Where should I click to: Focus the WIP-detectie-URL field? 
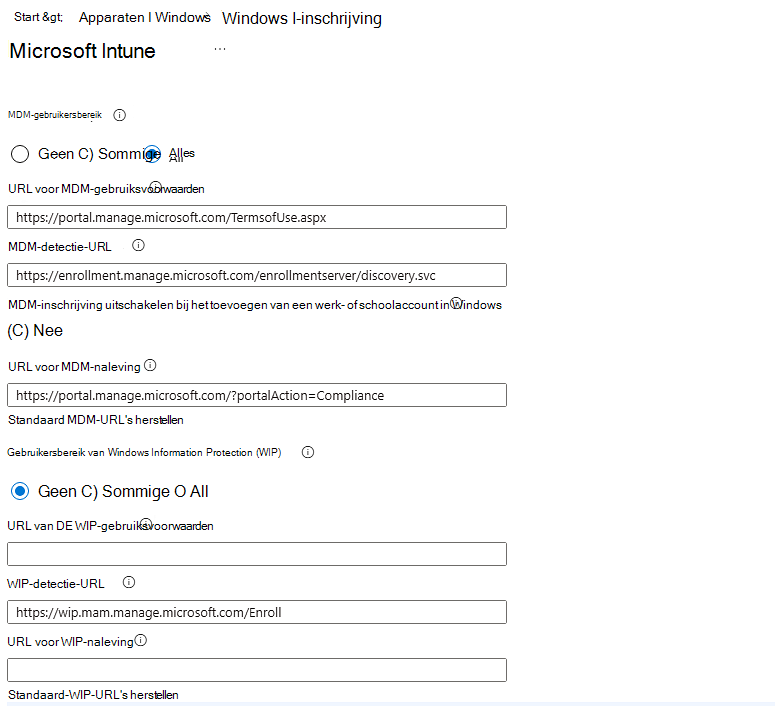point(257,612)
